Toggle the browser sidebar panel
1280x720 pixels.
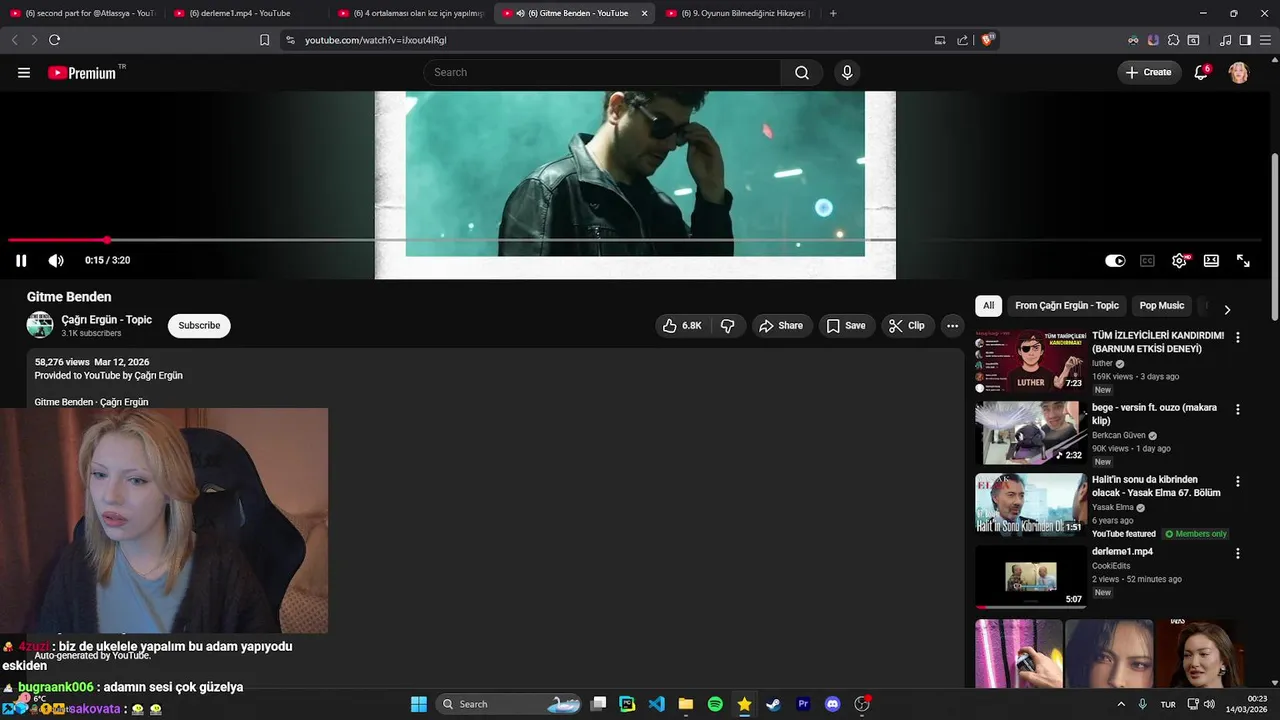click(1245, 40)
